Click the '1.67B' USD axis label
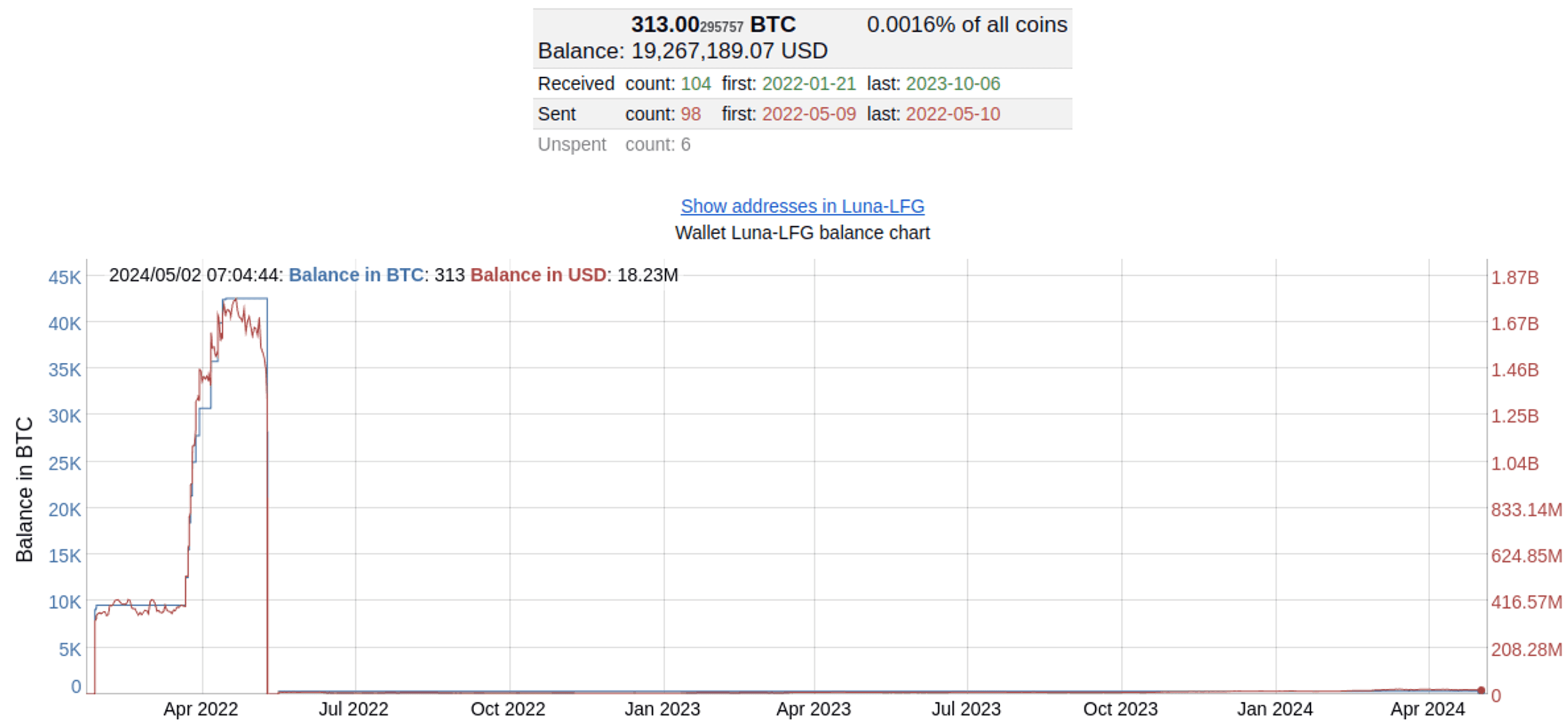The width and height of the screenshot is (1568, 728). (x=1514, y=324)
